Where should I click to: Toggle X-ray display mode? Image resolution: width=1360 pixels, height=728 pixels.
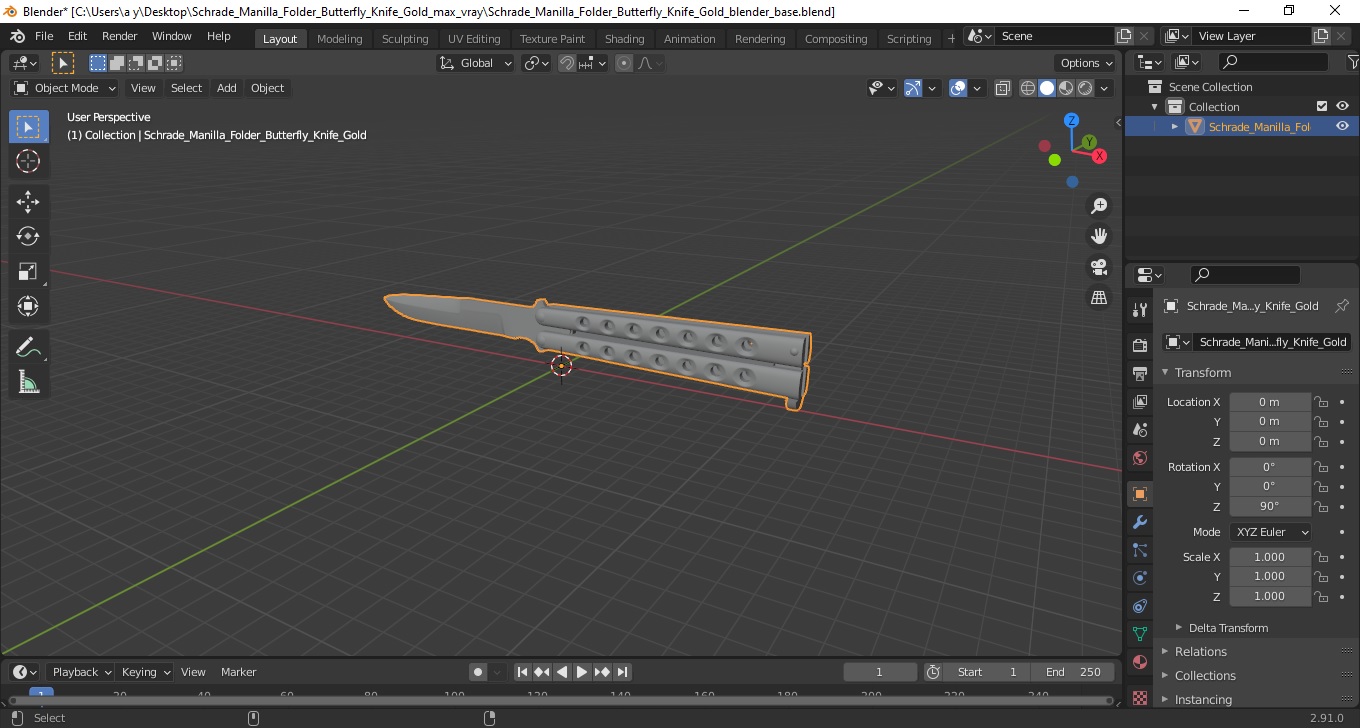coord(1003,88)
